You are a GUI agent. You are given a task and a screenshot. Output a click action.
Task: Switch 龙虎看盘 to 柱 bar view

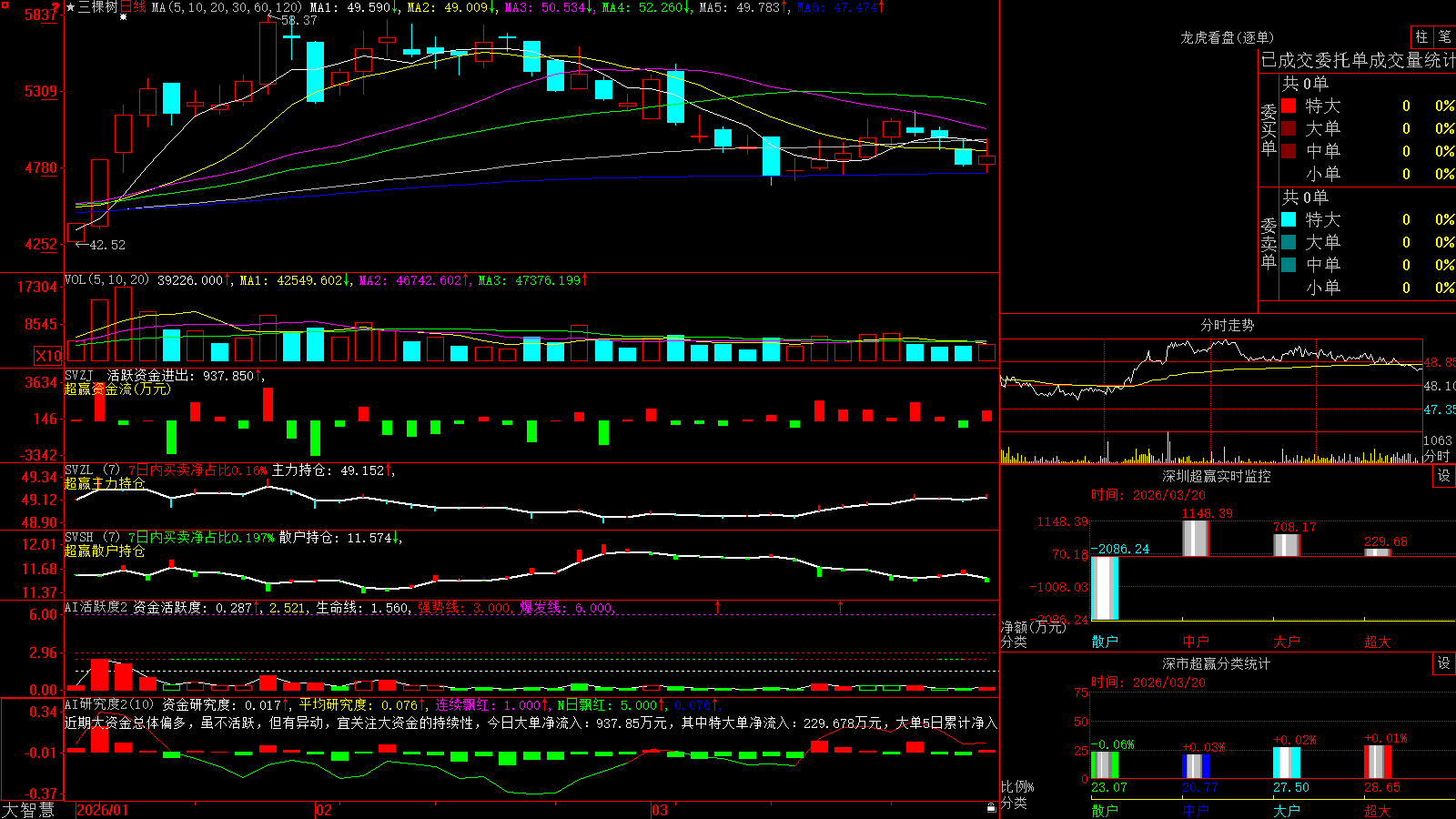(x=1421, y=37)
